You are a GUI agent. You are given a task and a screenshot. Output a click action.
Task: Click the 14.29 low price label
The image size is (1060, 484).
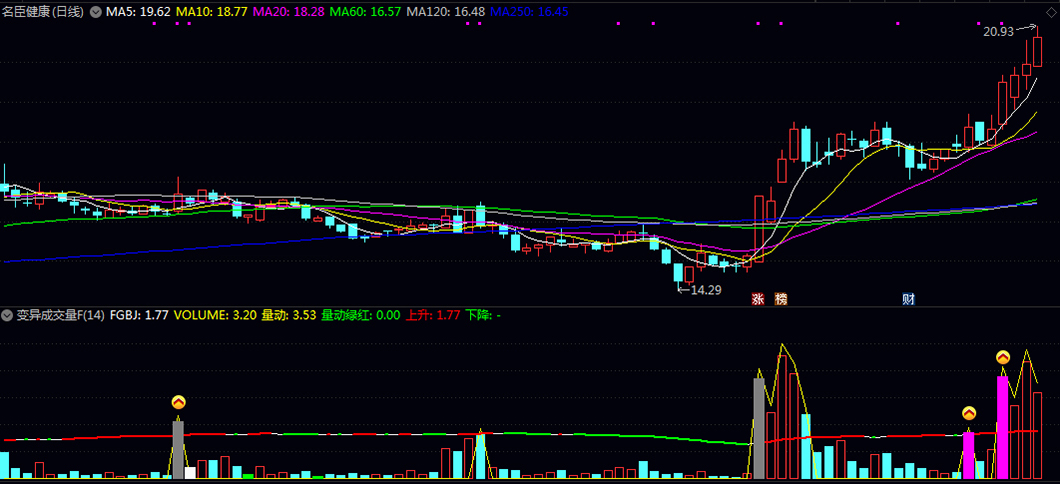point(706,290)
